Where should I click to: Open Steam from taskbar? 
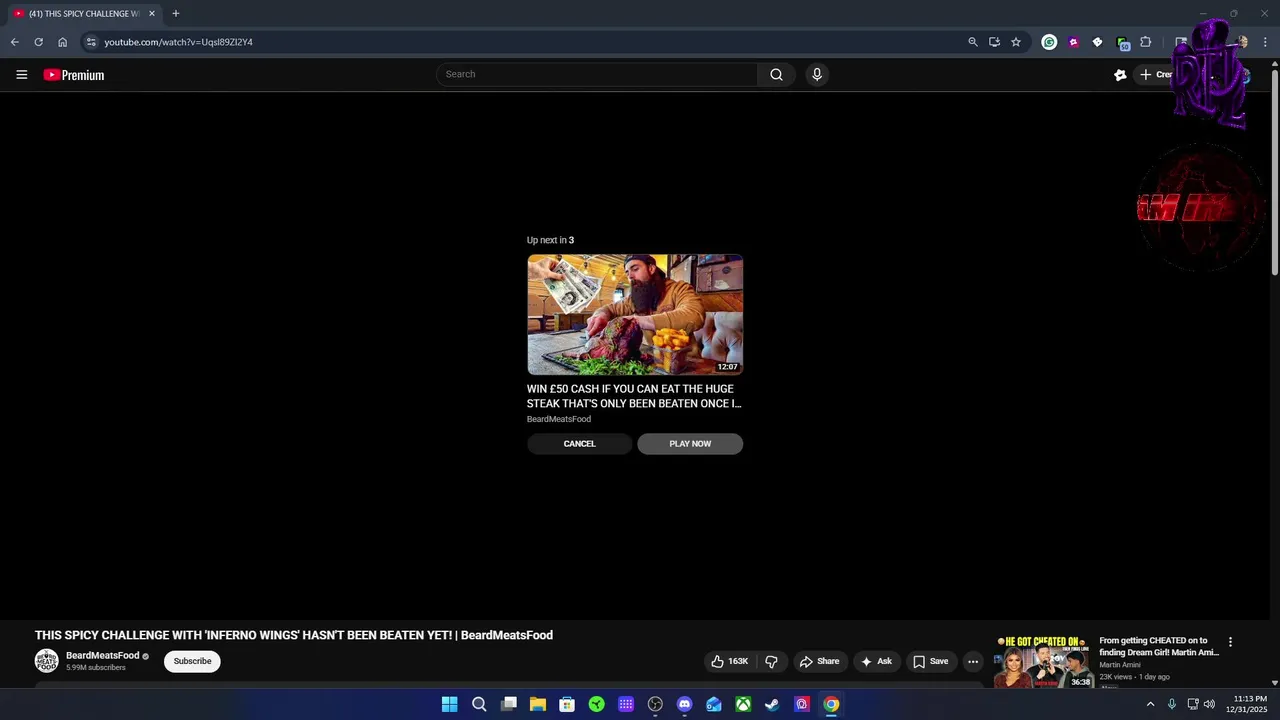point(772,704)
